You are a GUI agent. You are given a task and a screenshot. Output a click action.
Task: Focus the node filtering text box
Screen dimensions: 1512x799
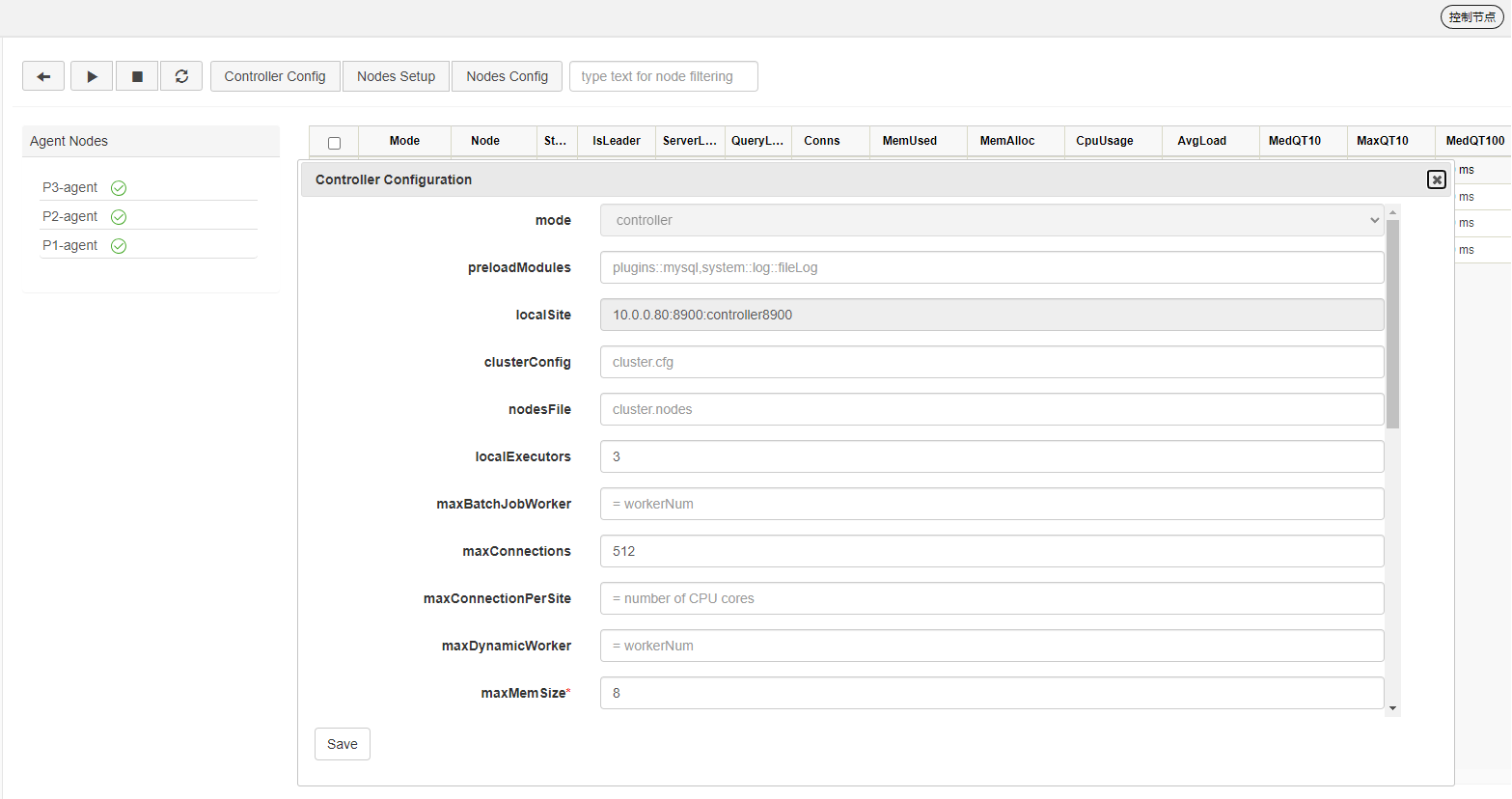tap(663, 76)
